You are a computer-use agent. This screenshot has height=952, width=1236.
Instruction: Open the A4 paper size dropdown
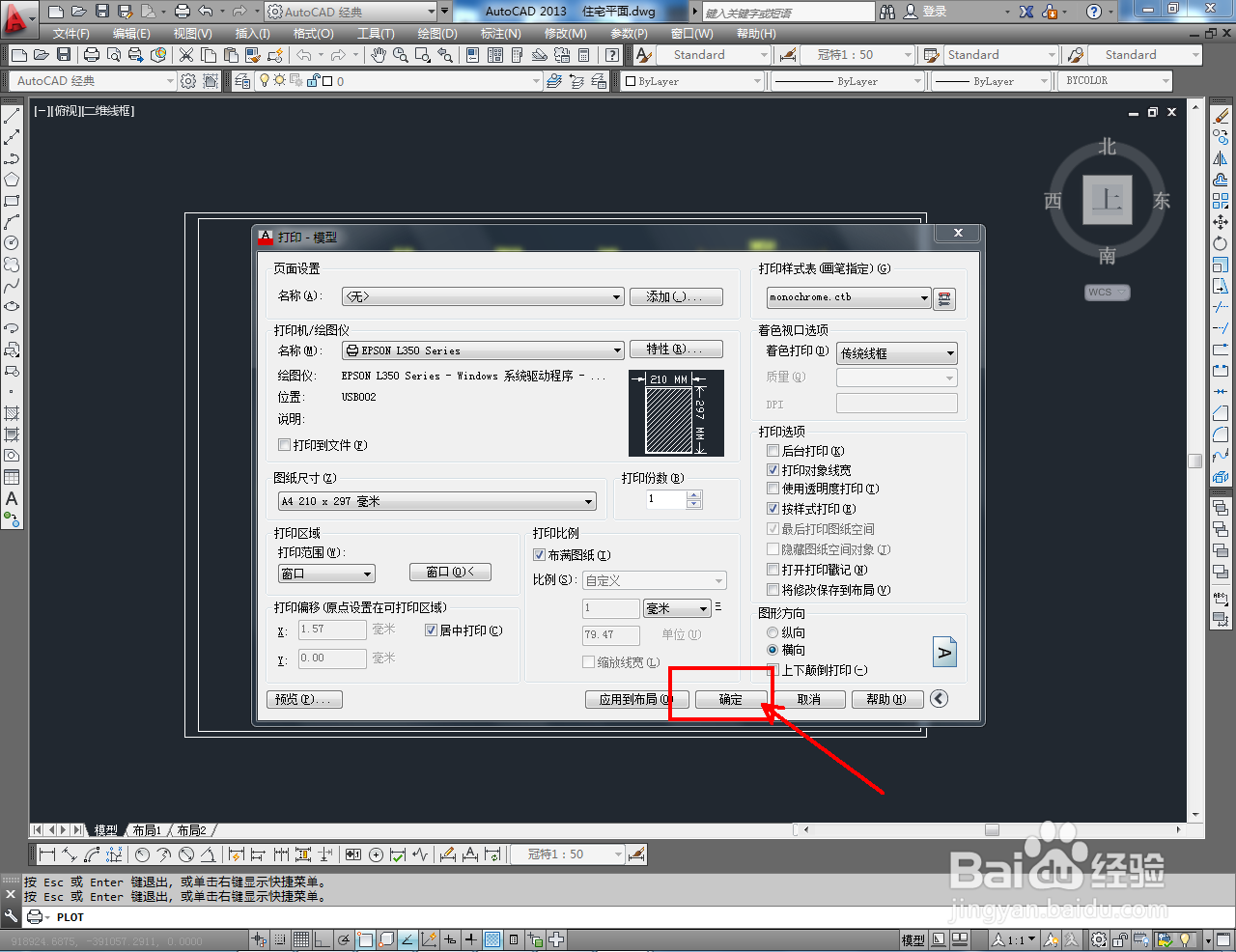click(x=437, y=501)
